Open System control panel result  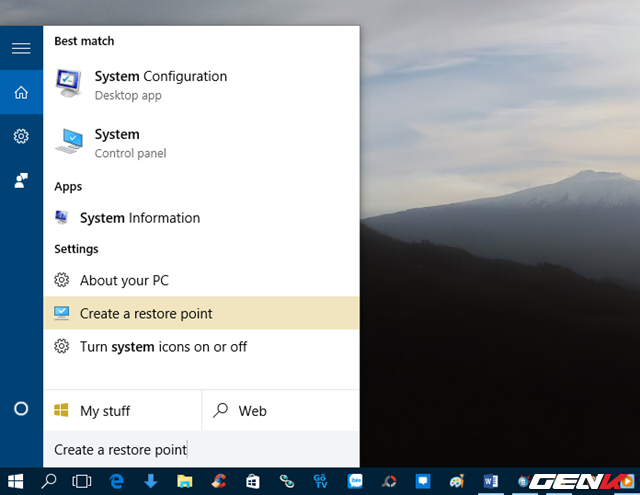pos(117,143)
